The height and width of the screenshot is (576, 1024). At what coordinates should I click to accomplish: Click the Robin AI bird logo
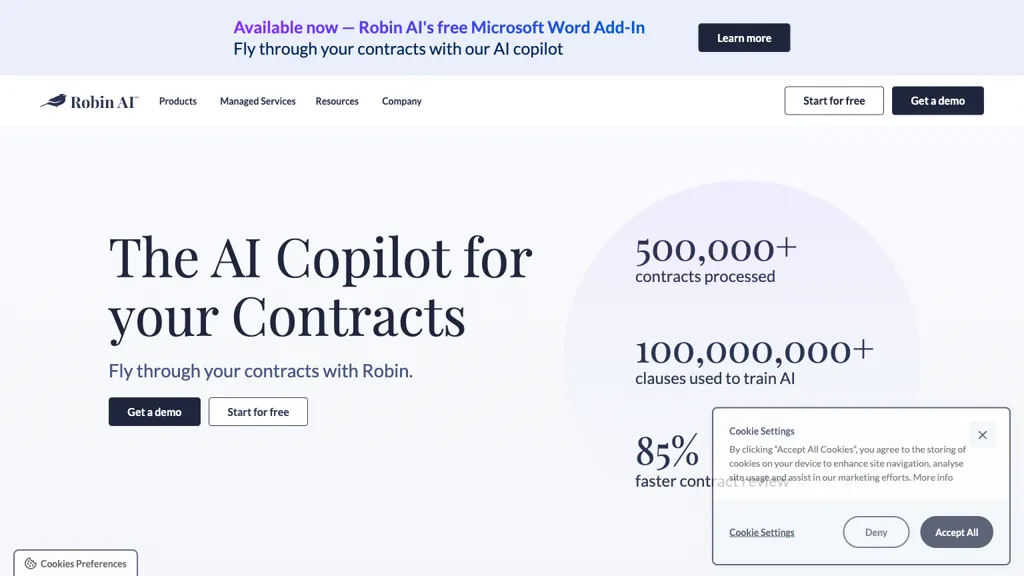(x=52, y=100)
